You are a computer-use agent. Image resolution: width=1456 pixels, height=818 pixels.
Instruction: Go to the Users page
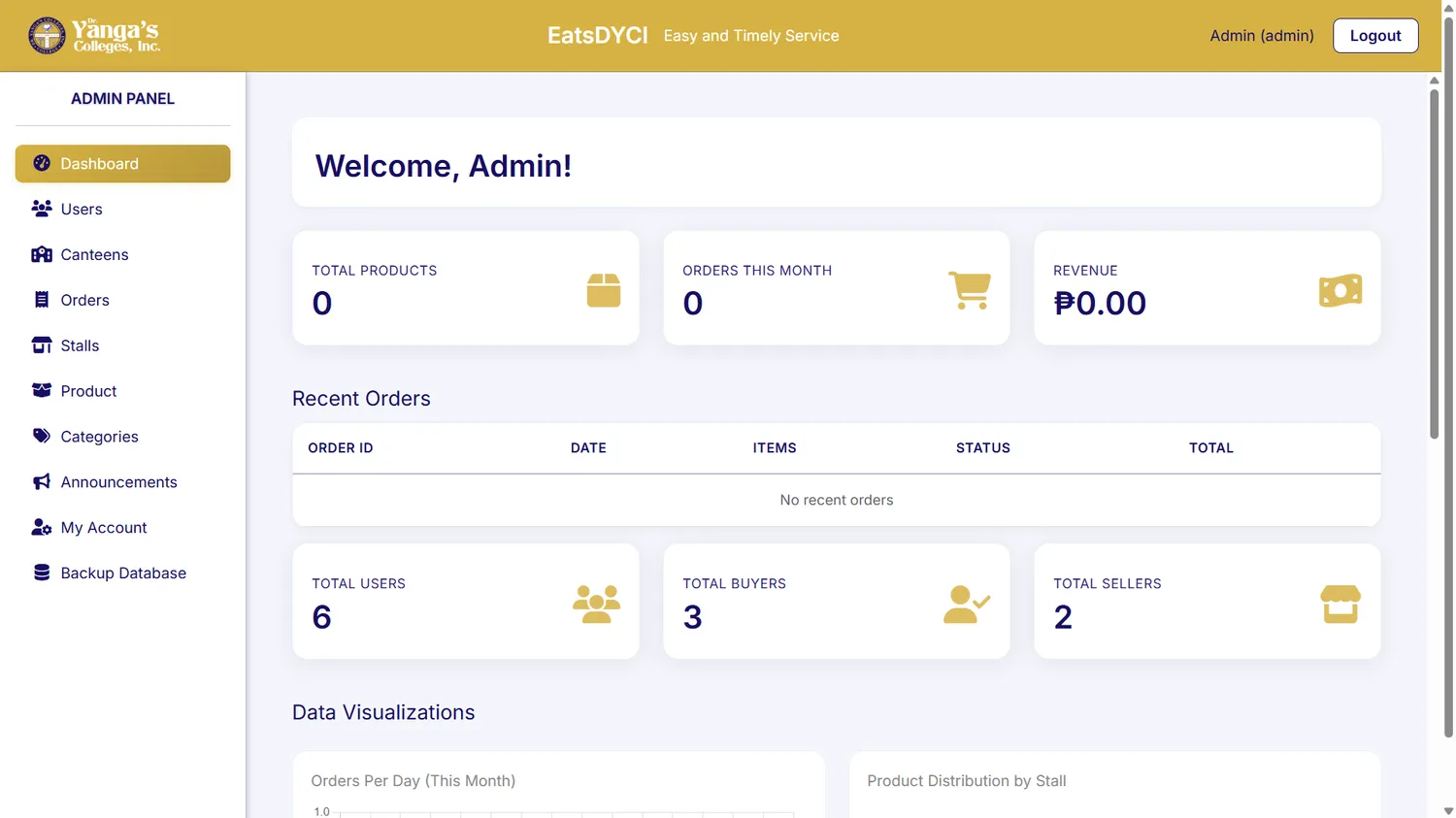click(122, 209)
